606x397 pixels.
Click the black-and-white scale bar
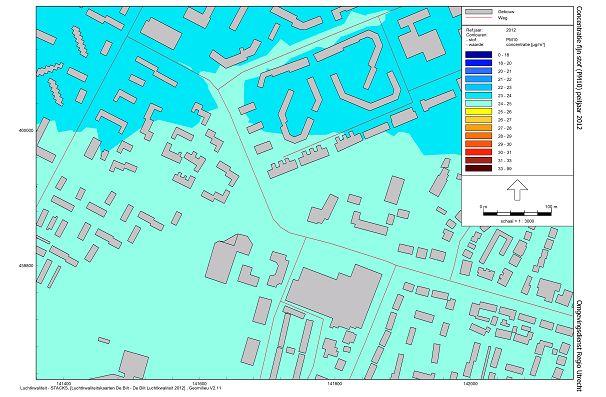tap(517, 213)
